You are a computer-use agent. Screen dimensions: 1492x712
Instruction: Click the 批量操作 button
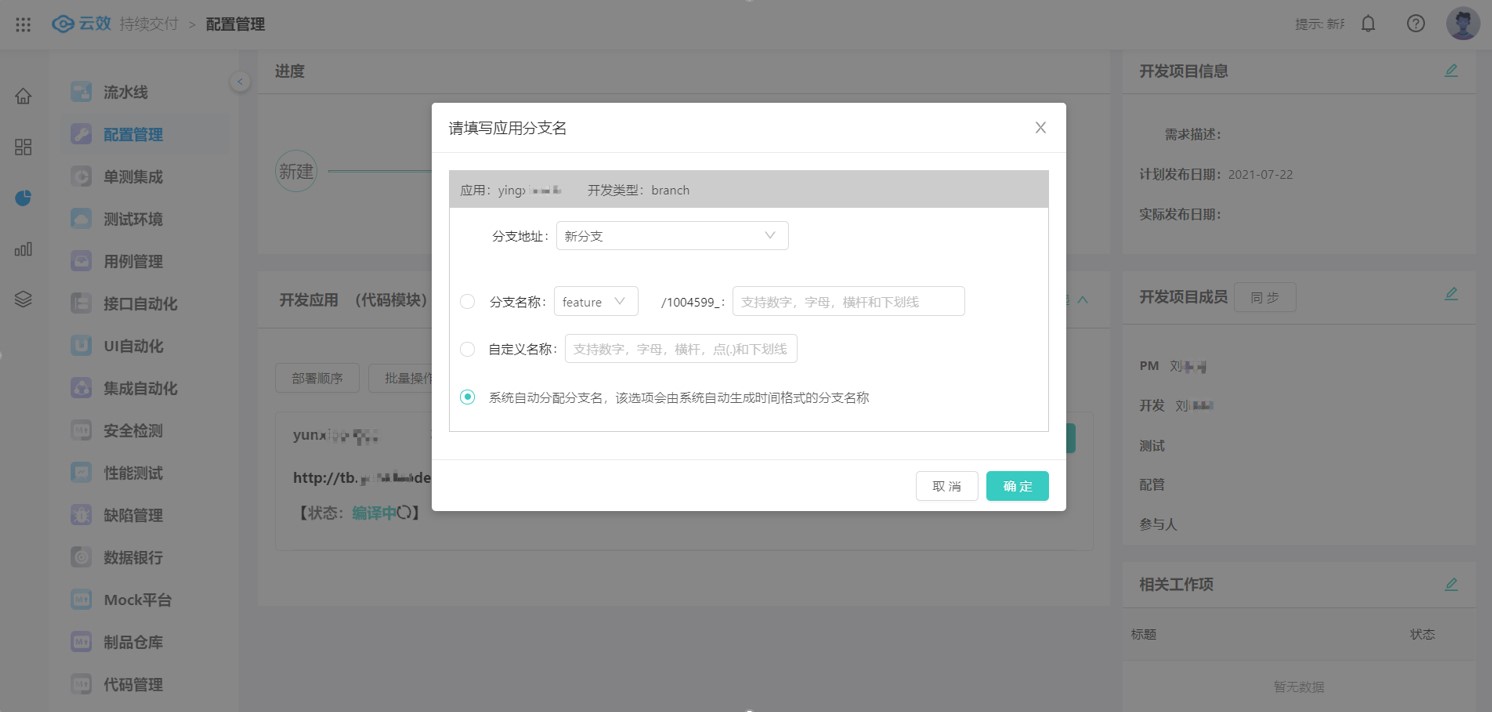click(401, 378)
